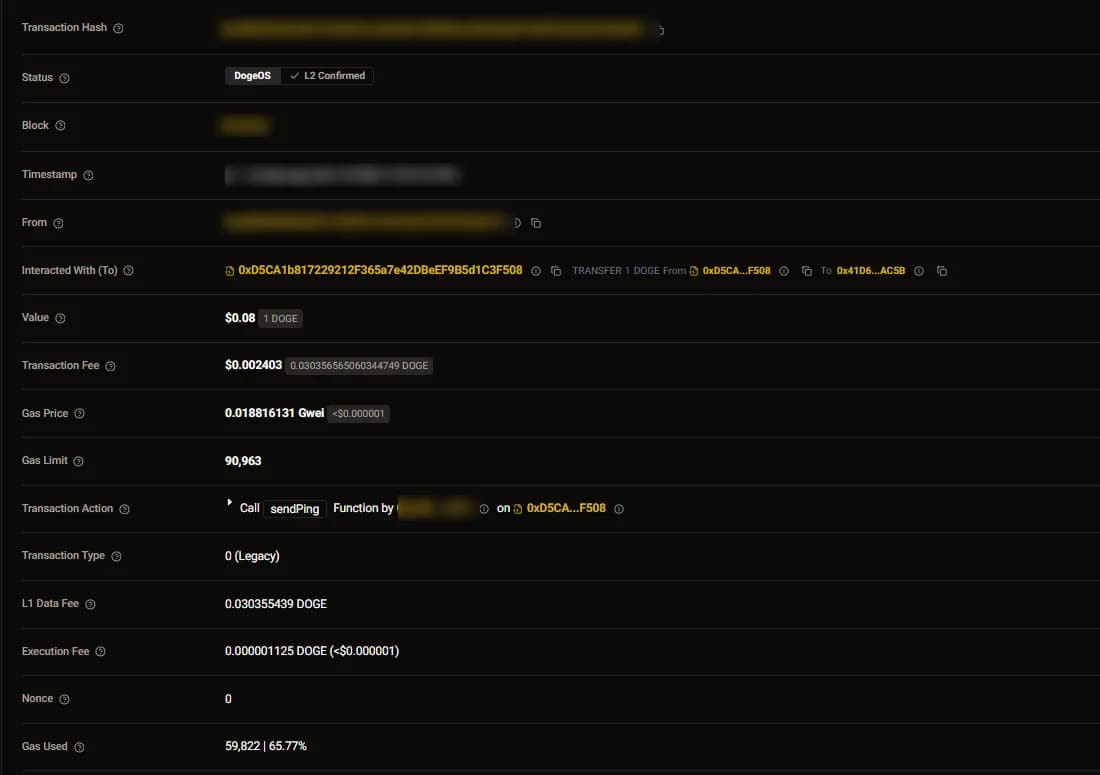Click help icon beside L1 Data Fee

(90, 604)
